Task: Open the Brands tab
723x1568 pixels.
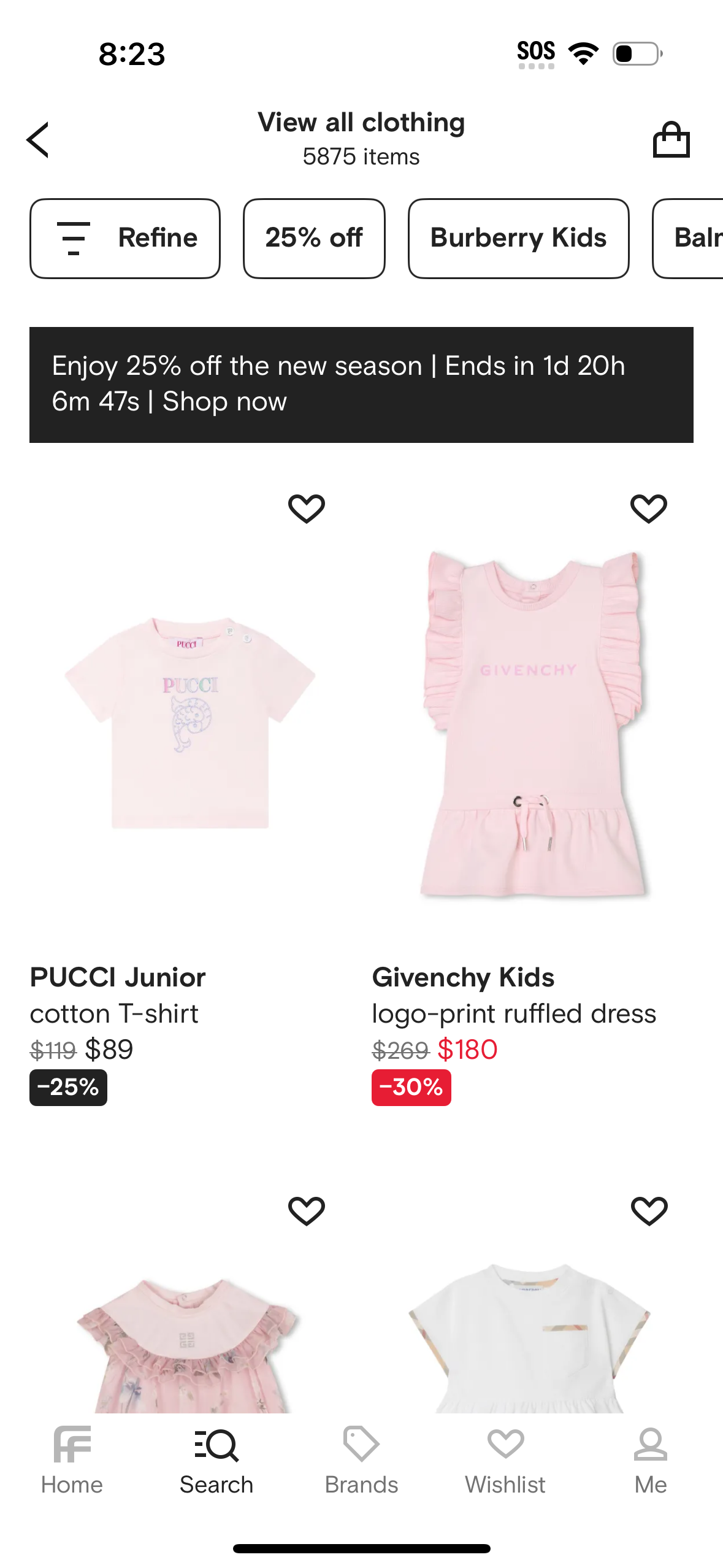Action: click(x=361, y=1460)
